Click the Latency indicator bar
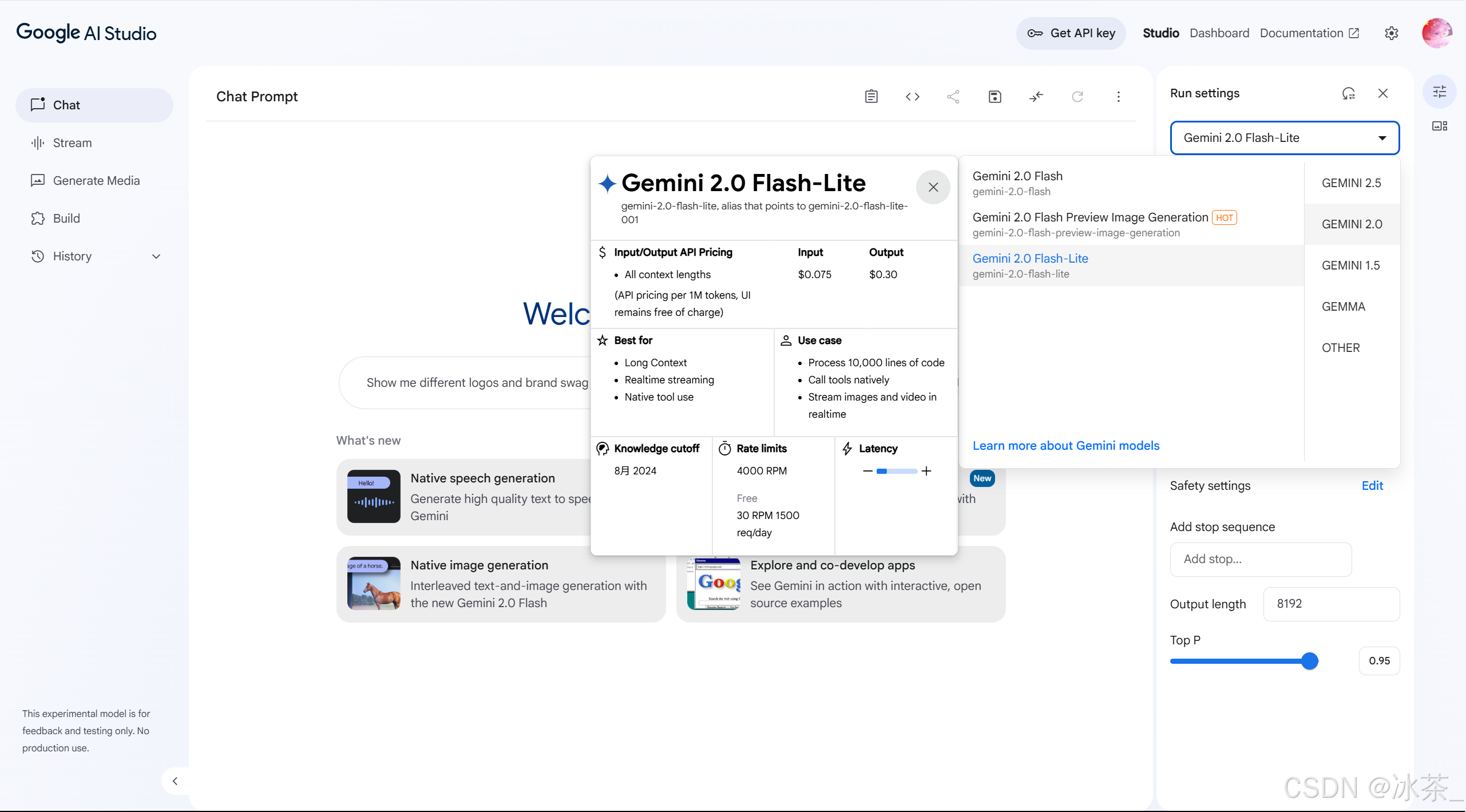 click(x=897, y=472)
